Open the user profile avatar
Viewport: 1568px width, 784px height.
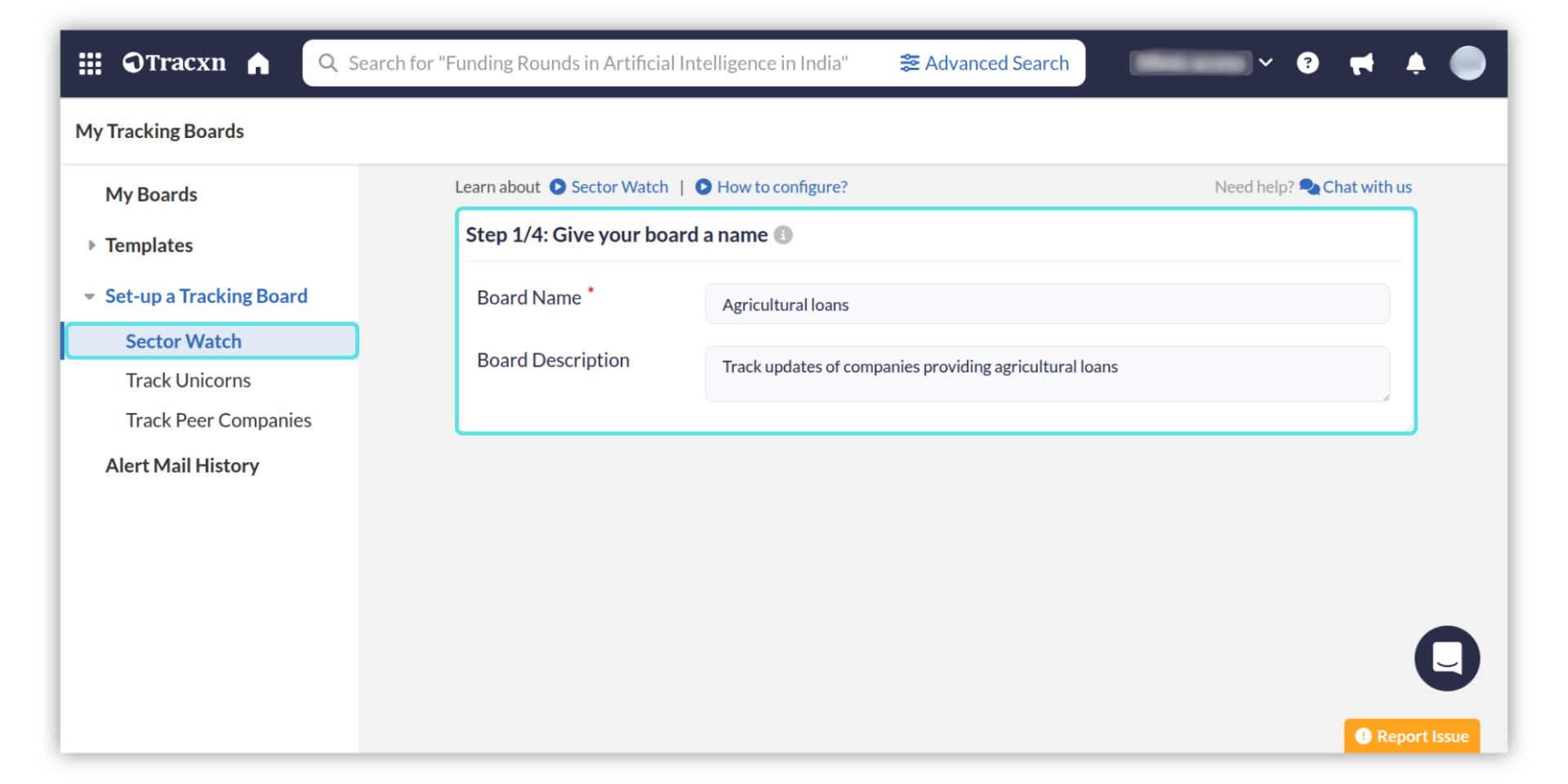(1467, 63)
